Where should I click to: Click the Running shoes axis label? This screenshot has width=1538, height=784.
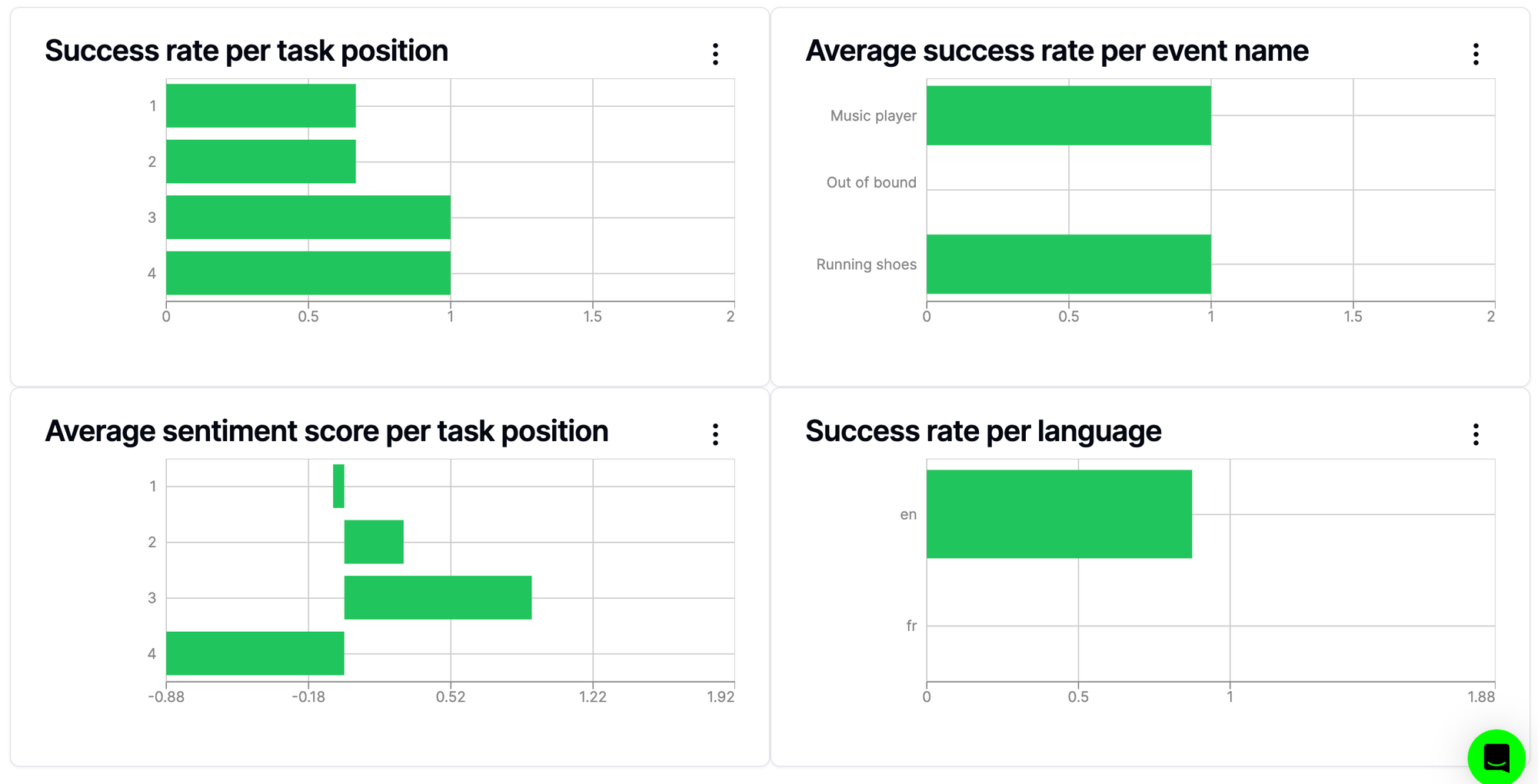click(x=867, y=264)
